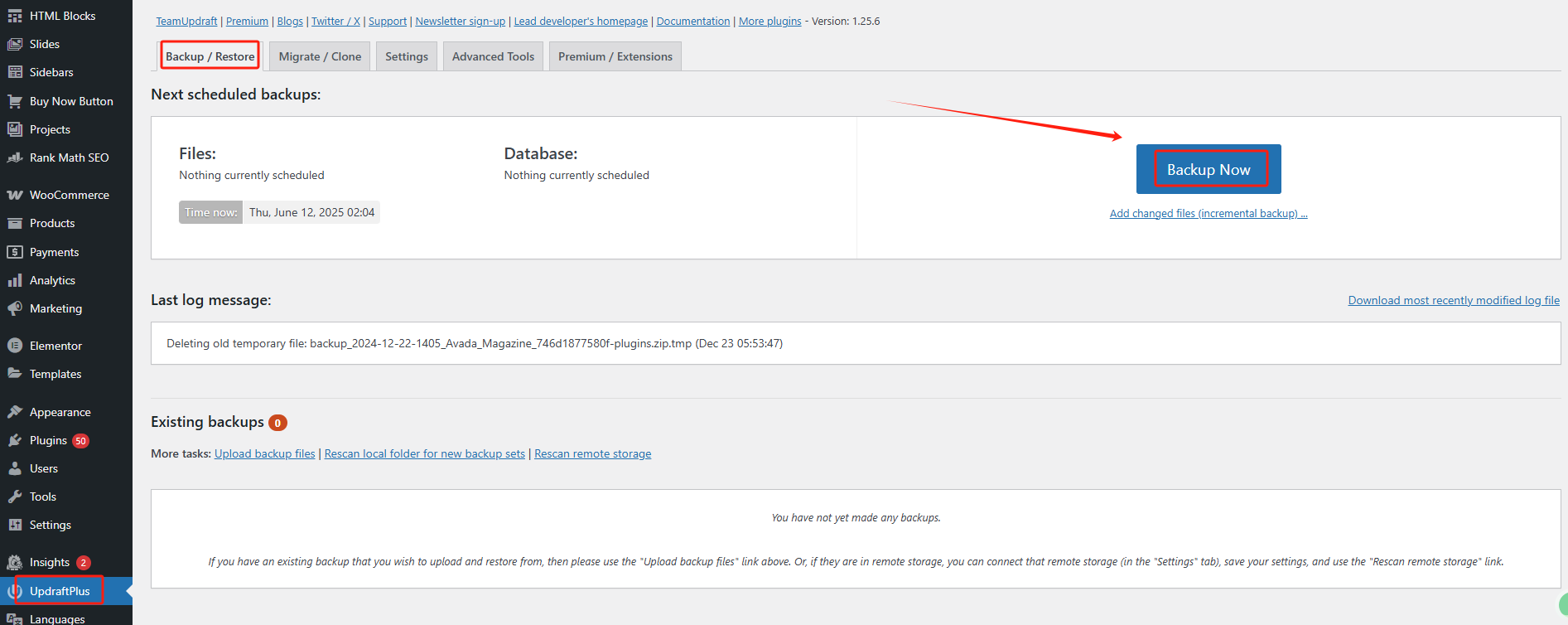Click Add changed files incremental backup link
Viewport: 1568px width, 625px height.
[1208, 213]
